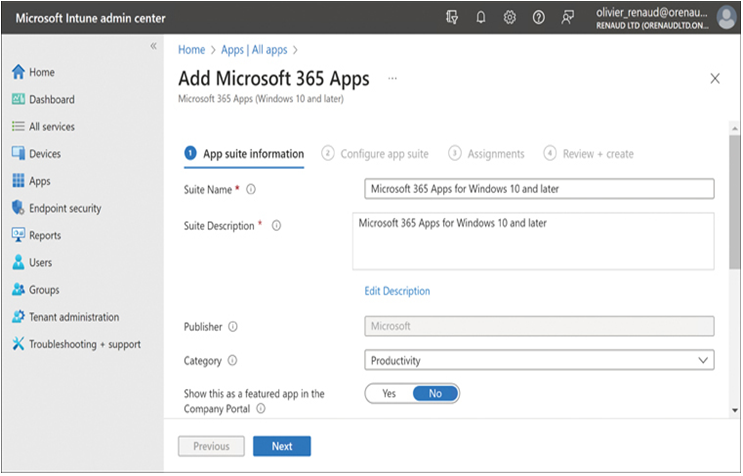Click the Endpoint security shield icon
The height and width of the screenshot is (476, 743).
point(18,207)
